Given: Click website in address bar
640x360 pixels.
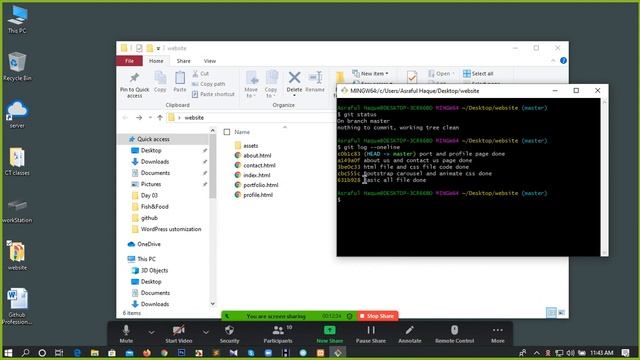Looking at the screenshot, I should pos(194,118).
